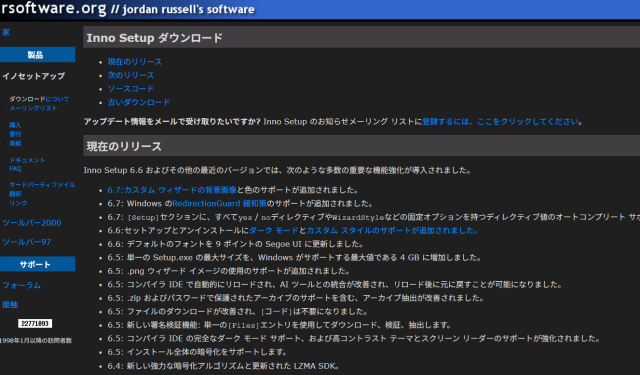640x375 pixels.
Task: Open the 寄付 sidebar link
Action: (15, 134)
